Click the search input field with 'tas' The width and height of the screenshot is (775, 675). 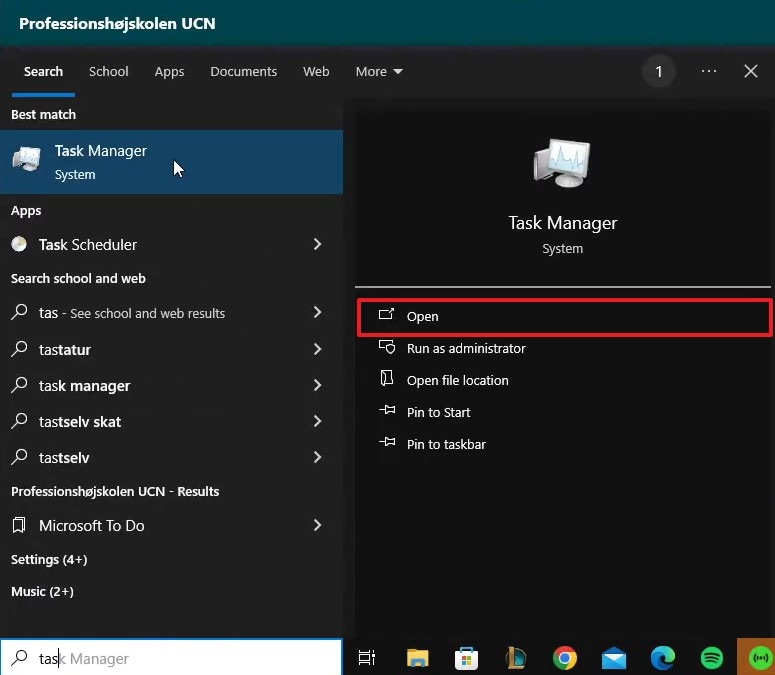172,658
